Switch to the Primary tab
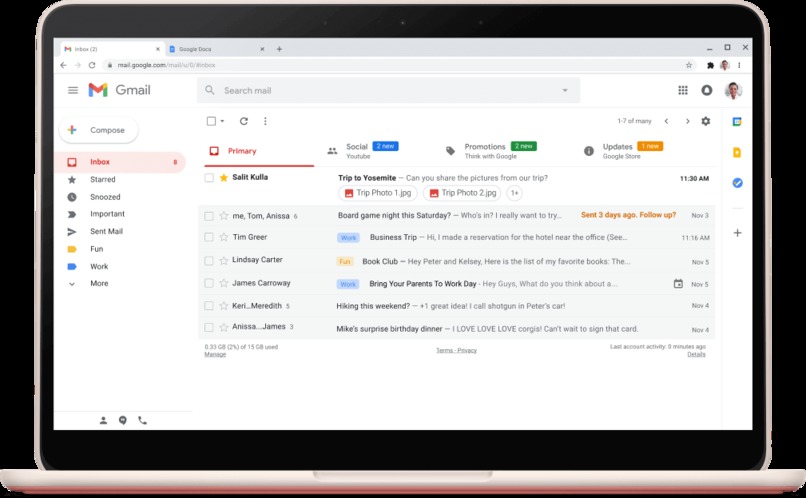Image resolution: width=806 pixels, height=498 pixels. [x=259, y=151]
